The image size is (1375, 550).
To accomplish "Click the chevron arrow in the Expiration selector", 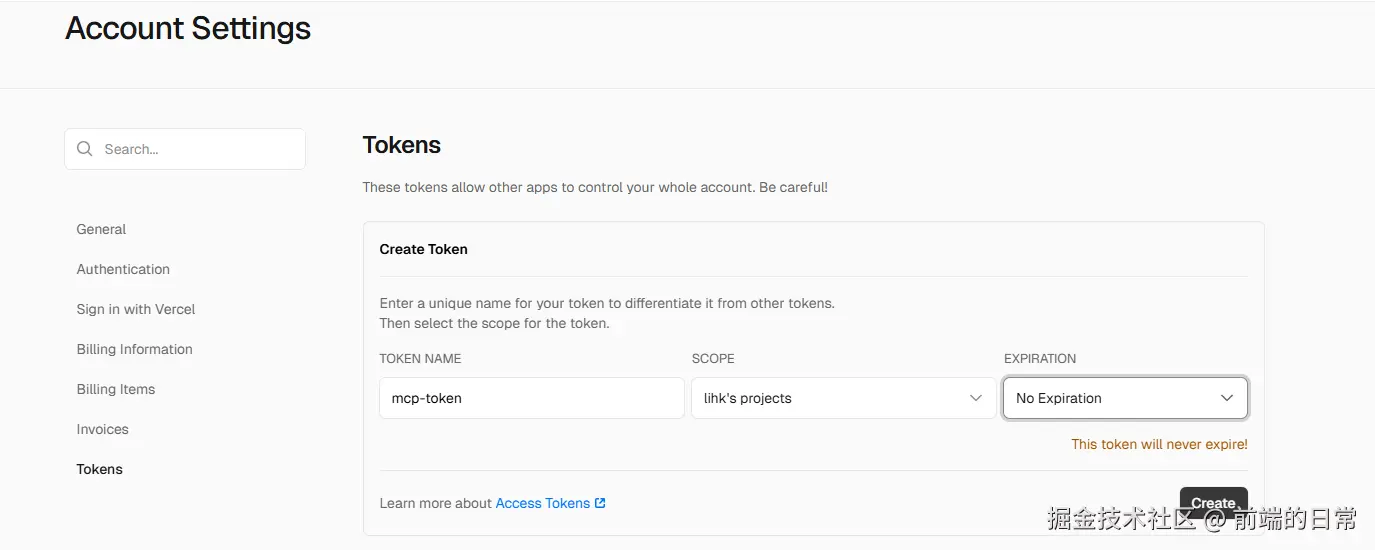I will point(1227,398).
